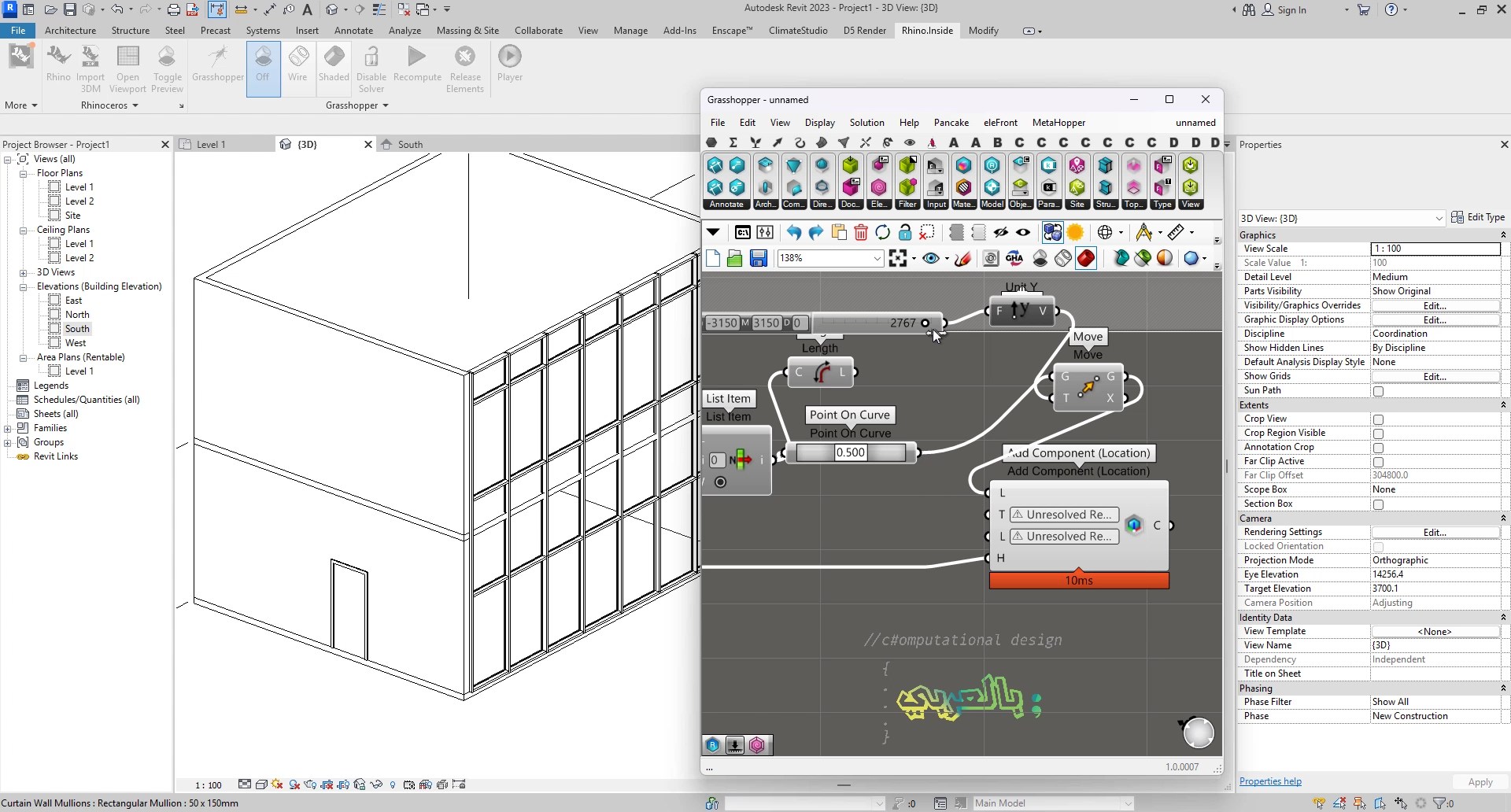
Task: Click the new document icon in Grasshopper
Action: (713, 258)
